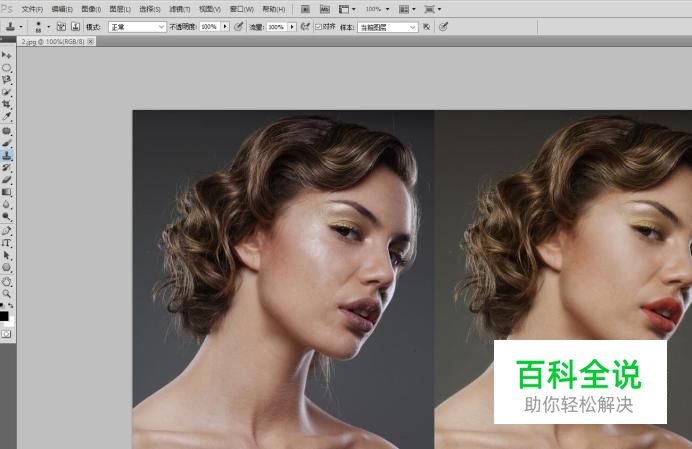This screenshot has height=449, width=692.
Task: Select the Blur tool
Action: click(x=6, y=204)
